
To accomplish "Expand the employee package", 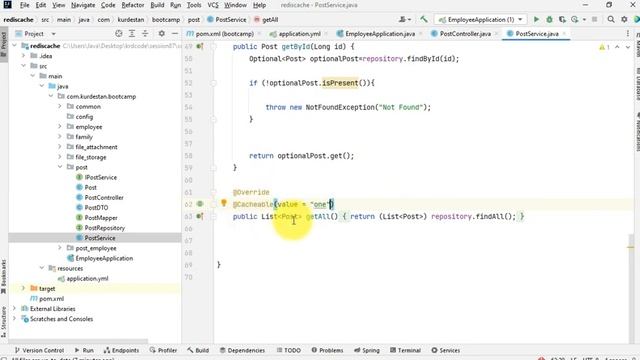I will (x=60, y=127).
